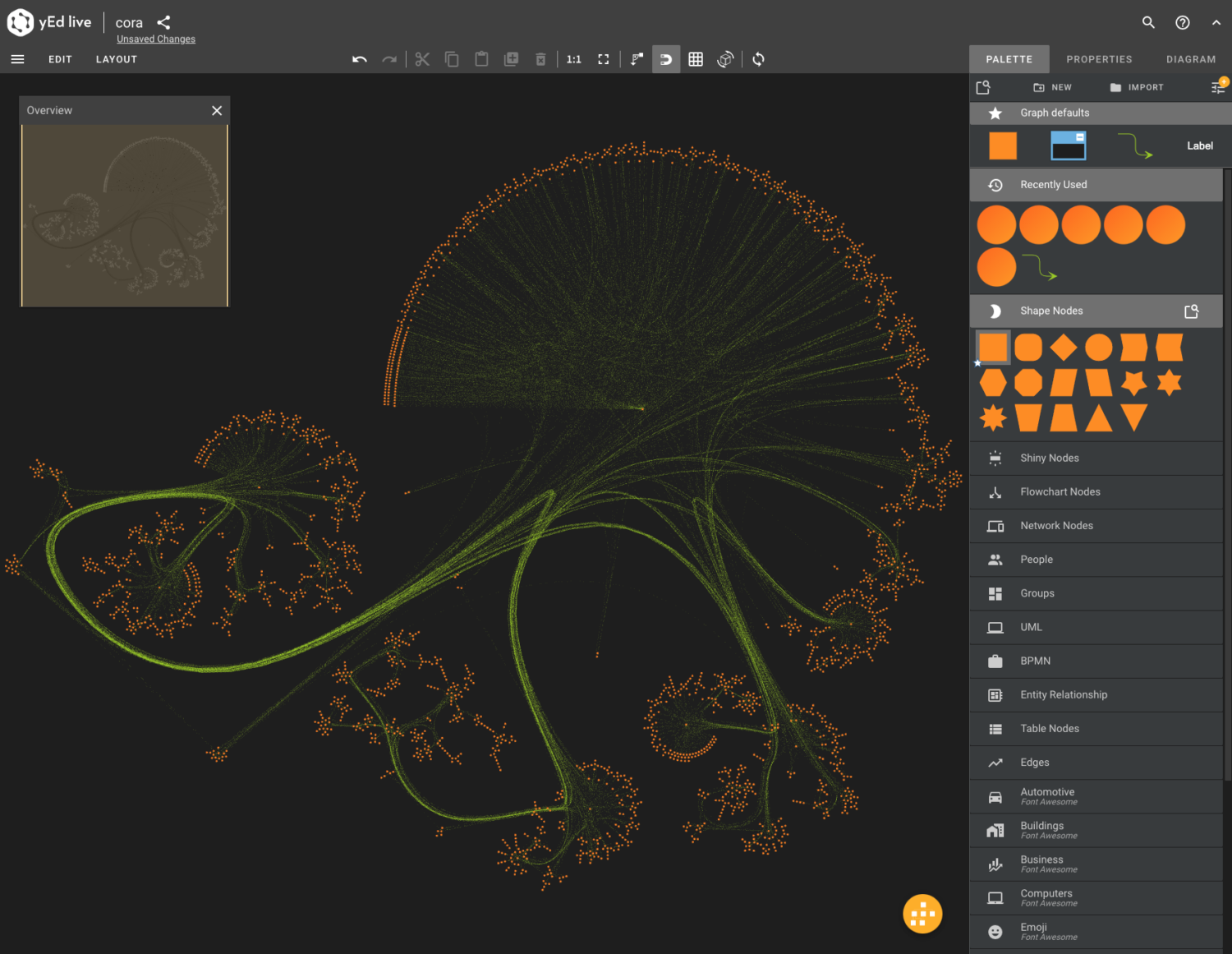Expand the Flowchart Nodes palette section
1232x954 pixels.
coord(1060,491)
